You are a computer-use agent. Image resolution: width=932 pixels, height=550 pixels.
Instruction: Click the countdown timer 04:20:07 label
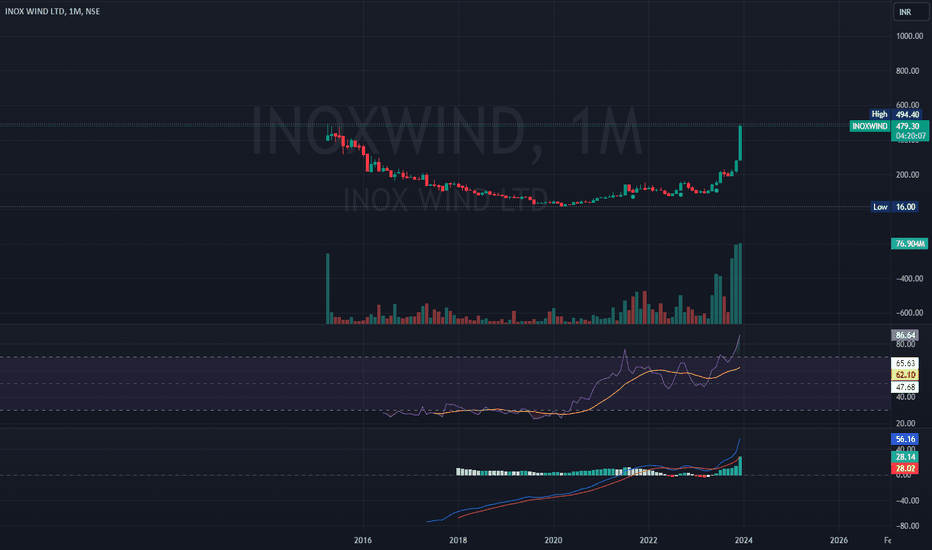[910, 136]
